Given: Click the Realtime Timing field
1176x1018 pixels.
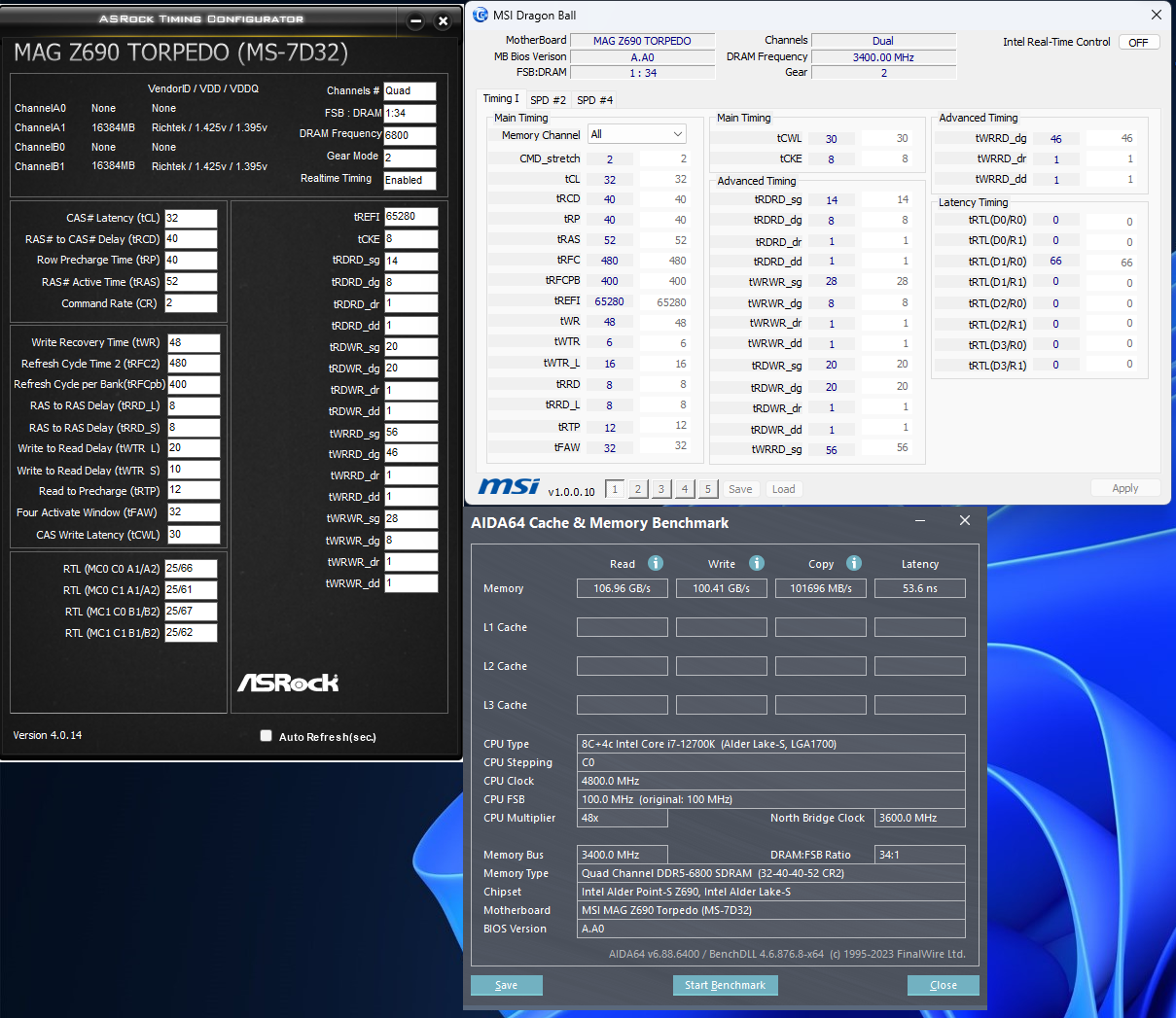Looking at the screenshot, I should tap(410, 180).
